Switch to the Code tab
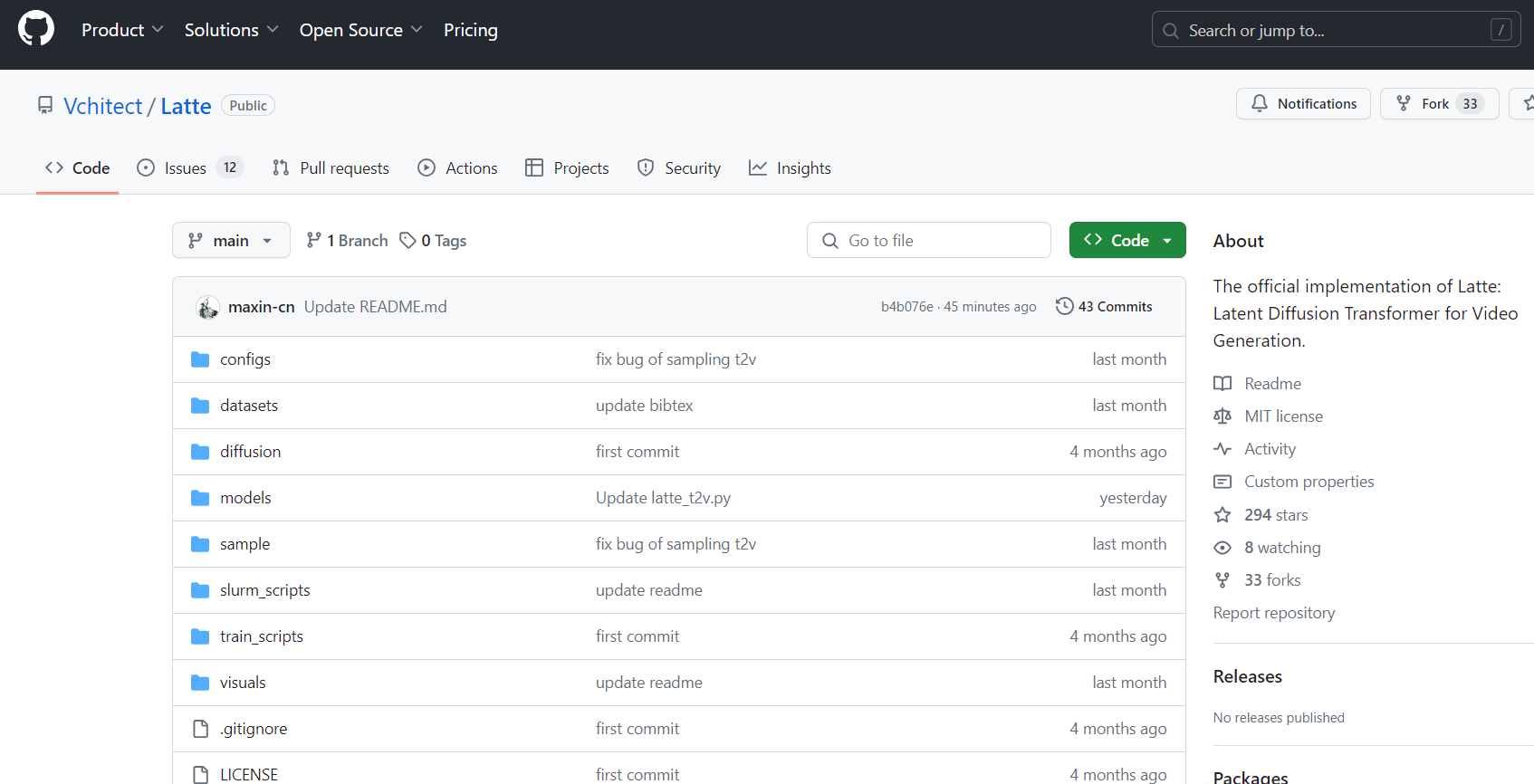The height and width of the screenshot is (784, 1534). coord(78,167)
